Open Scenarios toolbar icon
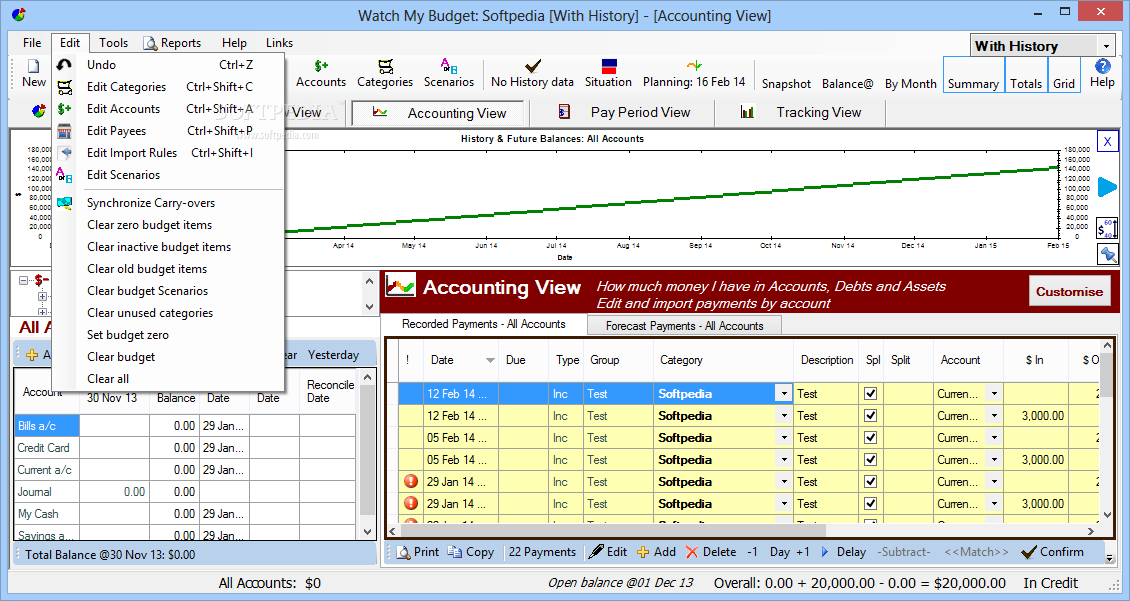This screenshot has height=601, width=1130. (449, 66)
